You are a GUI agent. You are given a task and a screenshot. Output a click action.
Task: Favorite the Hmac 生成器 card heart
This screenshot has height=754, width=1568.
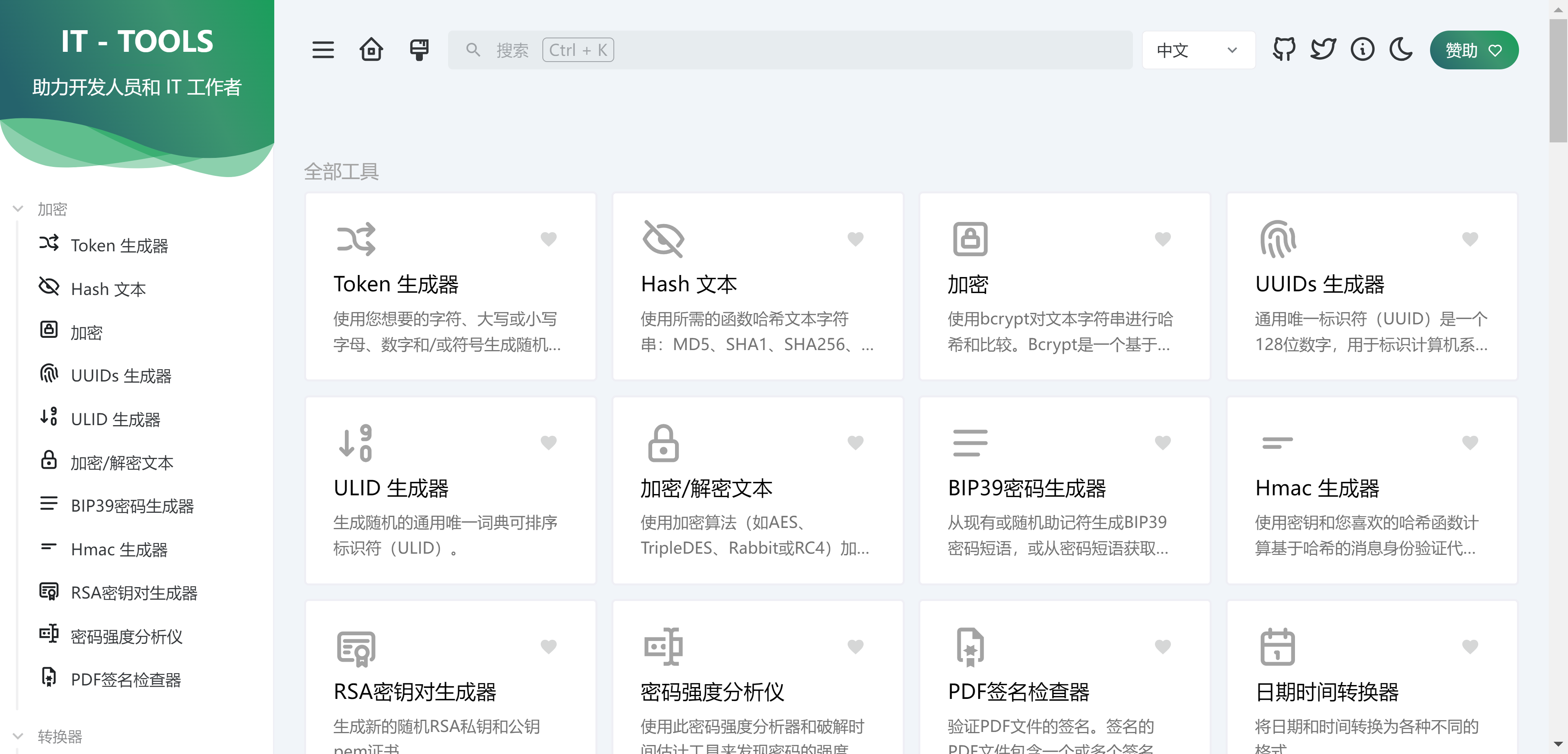1469,443
